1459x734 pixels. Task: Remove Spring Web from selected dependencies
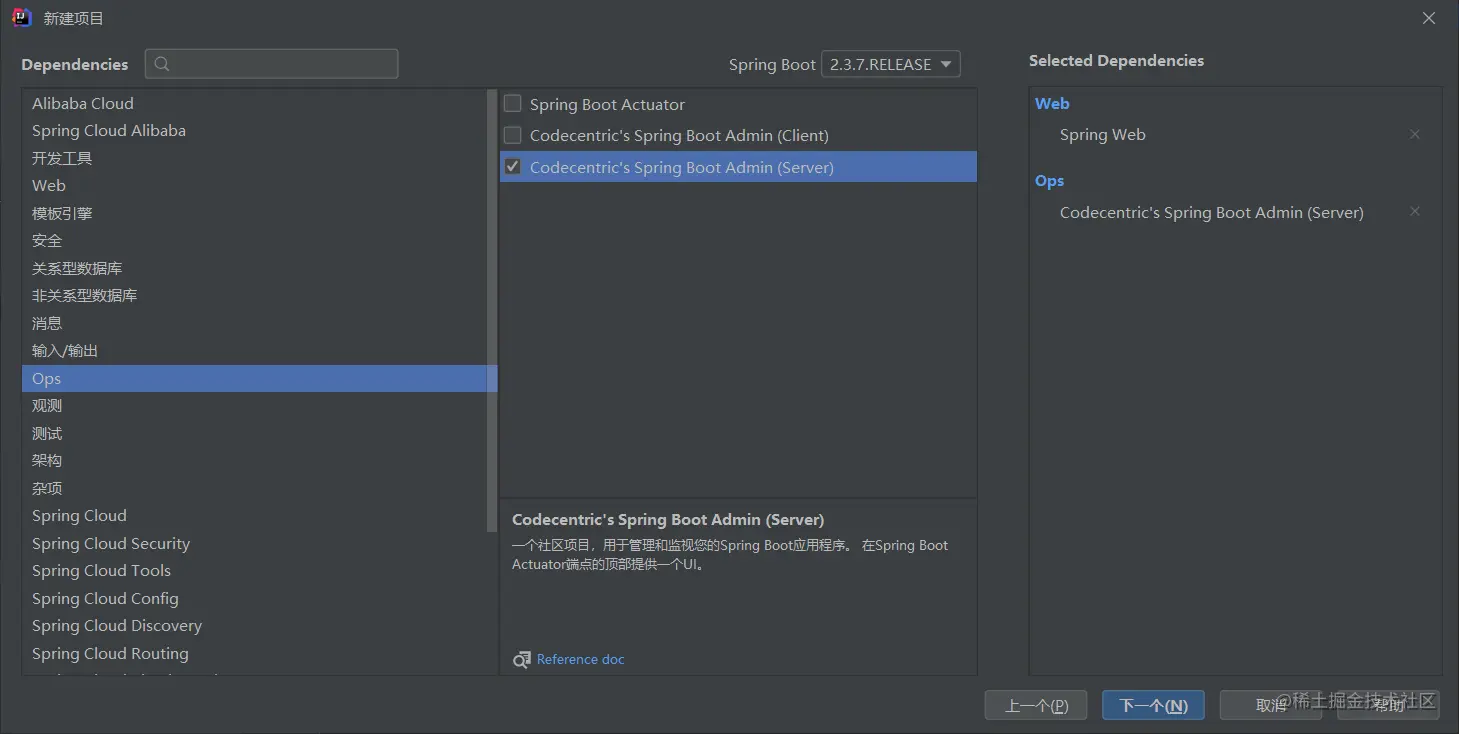tap(1415, 134)
